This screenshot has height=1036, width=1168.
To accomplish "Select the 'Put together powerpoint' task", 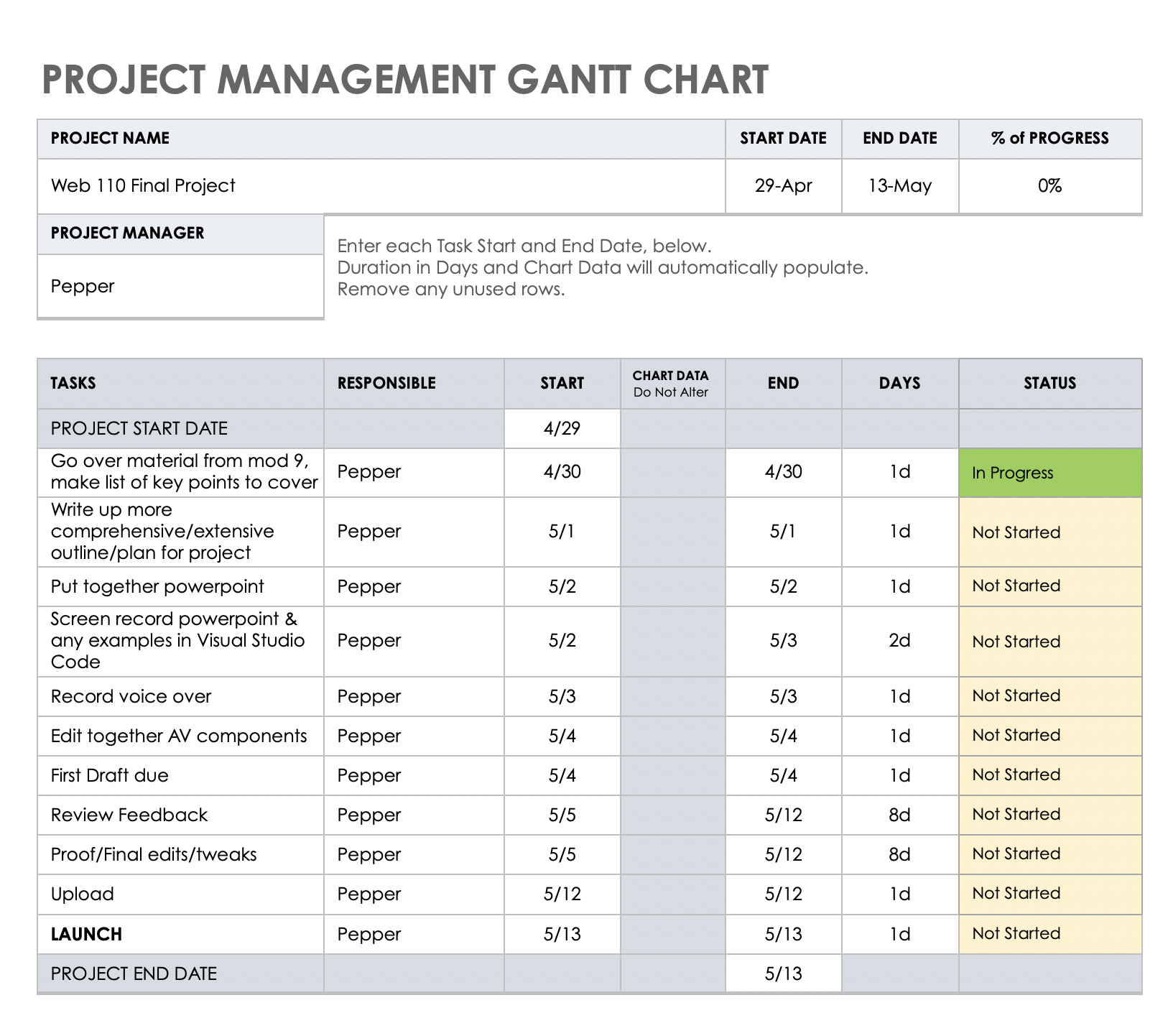I will click(180, 587).
